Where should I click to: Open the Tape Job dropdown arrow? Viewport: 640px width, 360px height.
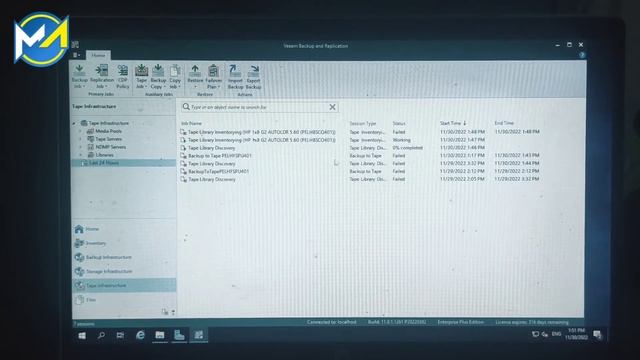146,87
